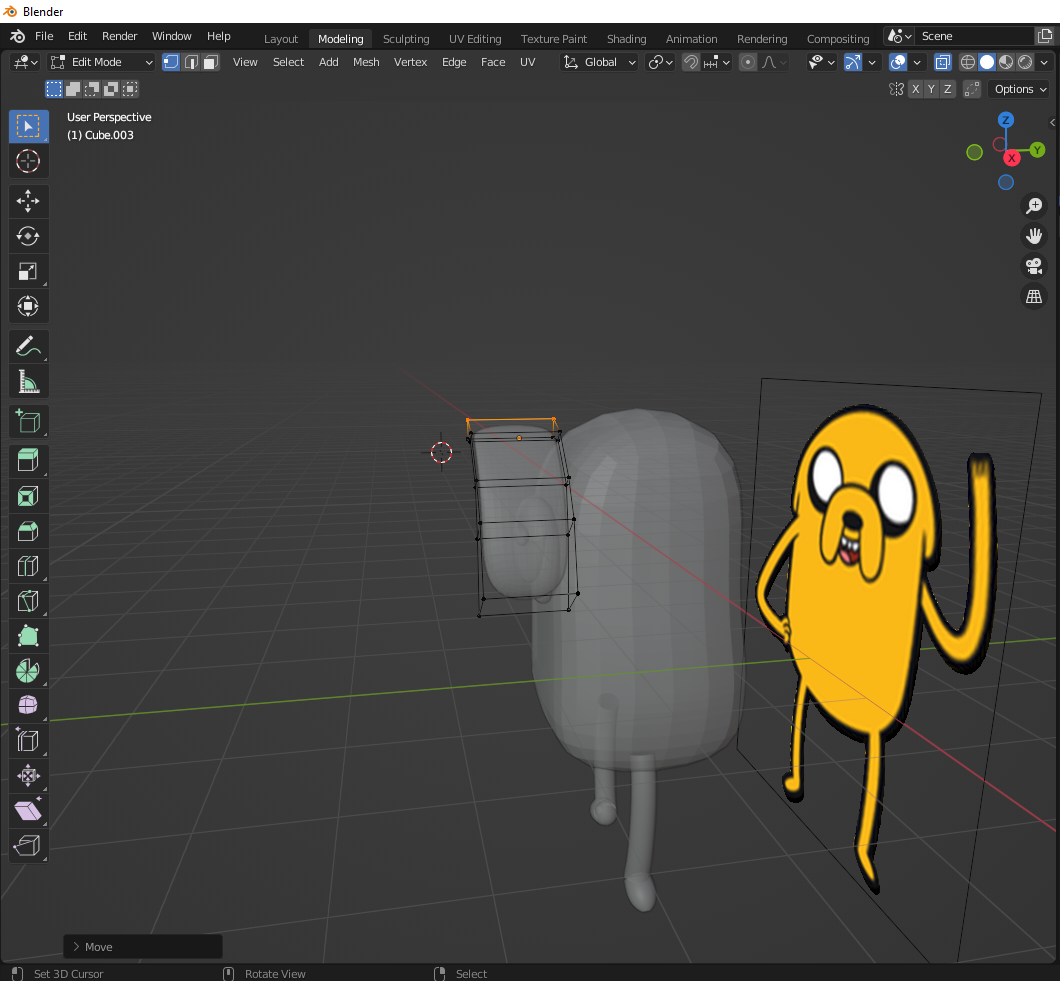Toggle Y axis mirror
The image size is (1060, 981).
[932, 89]
